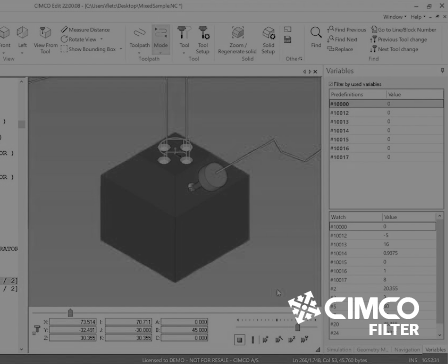Click the simulation position slider handle

pyautogui.click(x=70, y=313)
